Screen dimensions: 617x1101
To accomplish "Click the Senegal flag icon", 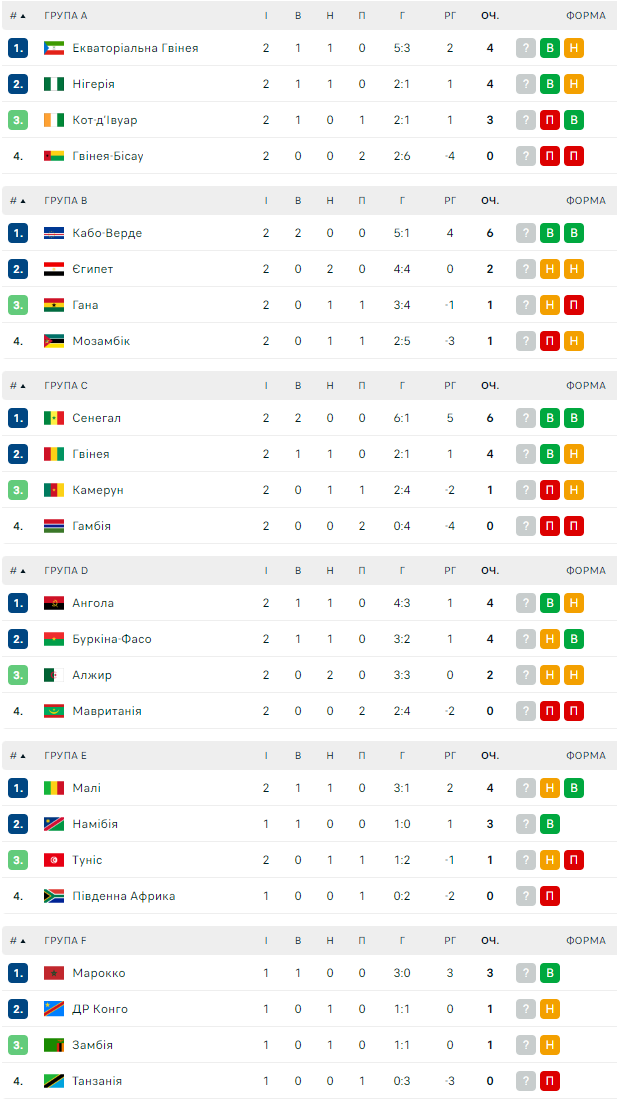I will 54,418.
